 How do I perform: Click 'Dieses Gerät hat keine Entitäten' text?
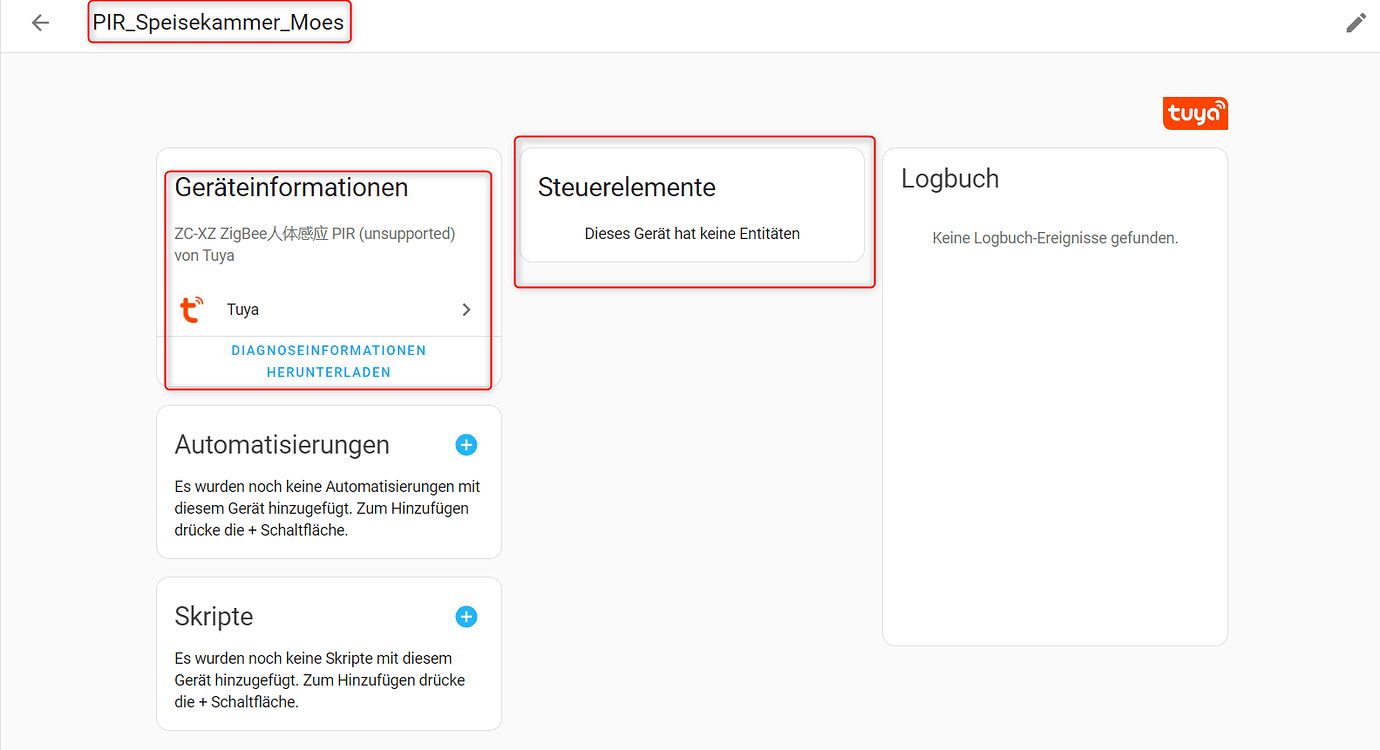tap(692, 234)
